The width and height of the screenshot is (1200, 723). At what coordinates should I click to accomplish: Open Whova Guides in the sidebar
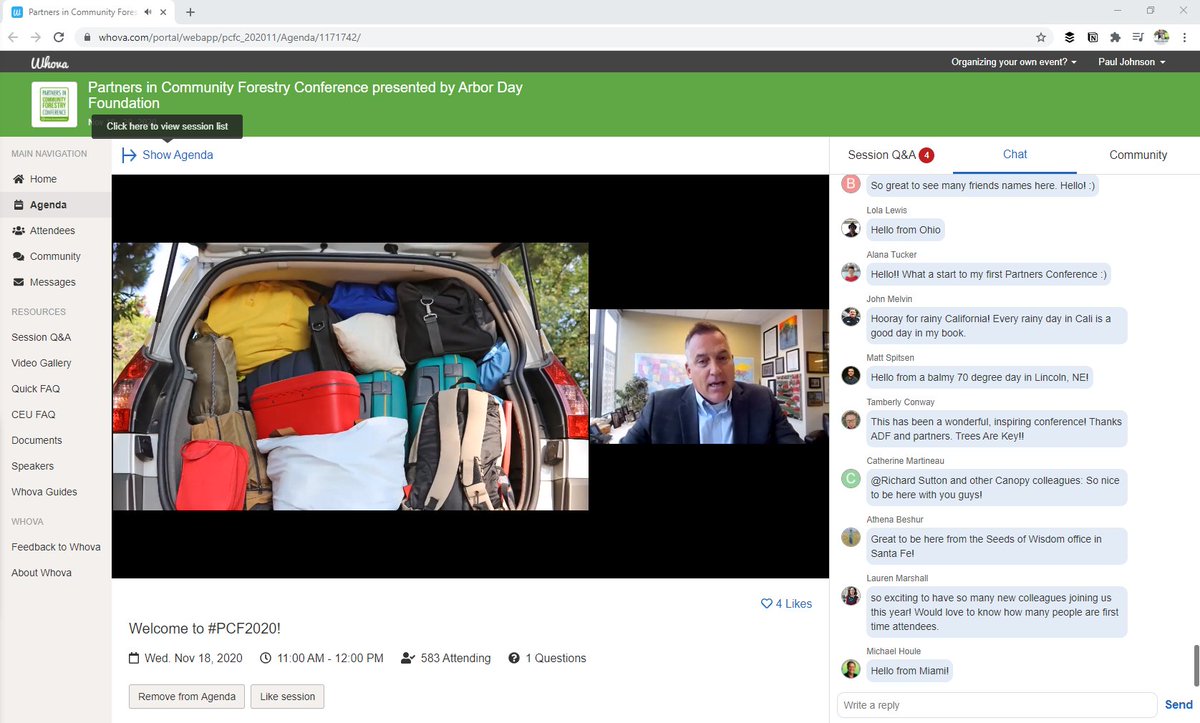(44, 493)
